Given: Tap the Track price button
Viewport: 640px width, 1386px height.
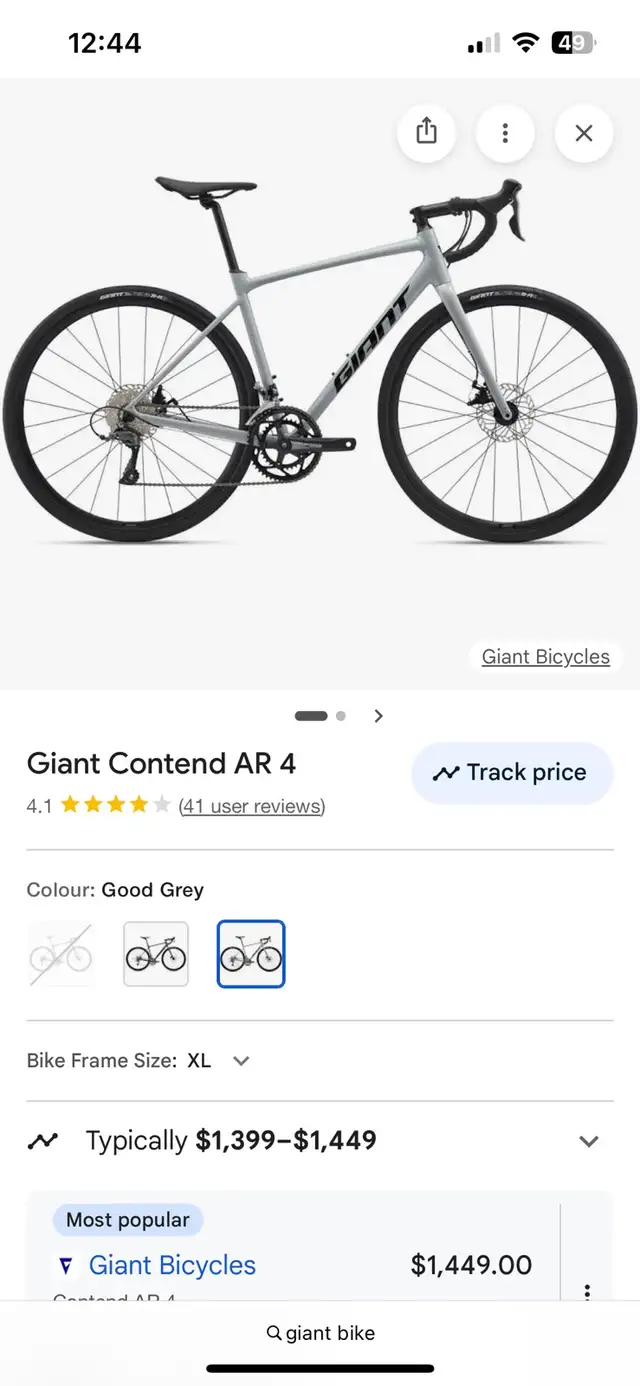Looking at the screenshot, I should tap(512, 773).
